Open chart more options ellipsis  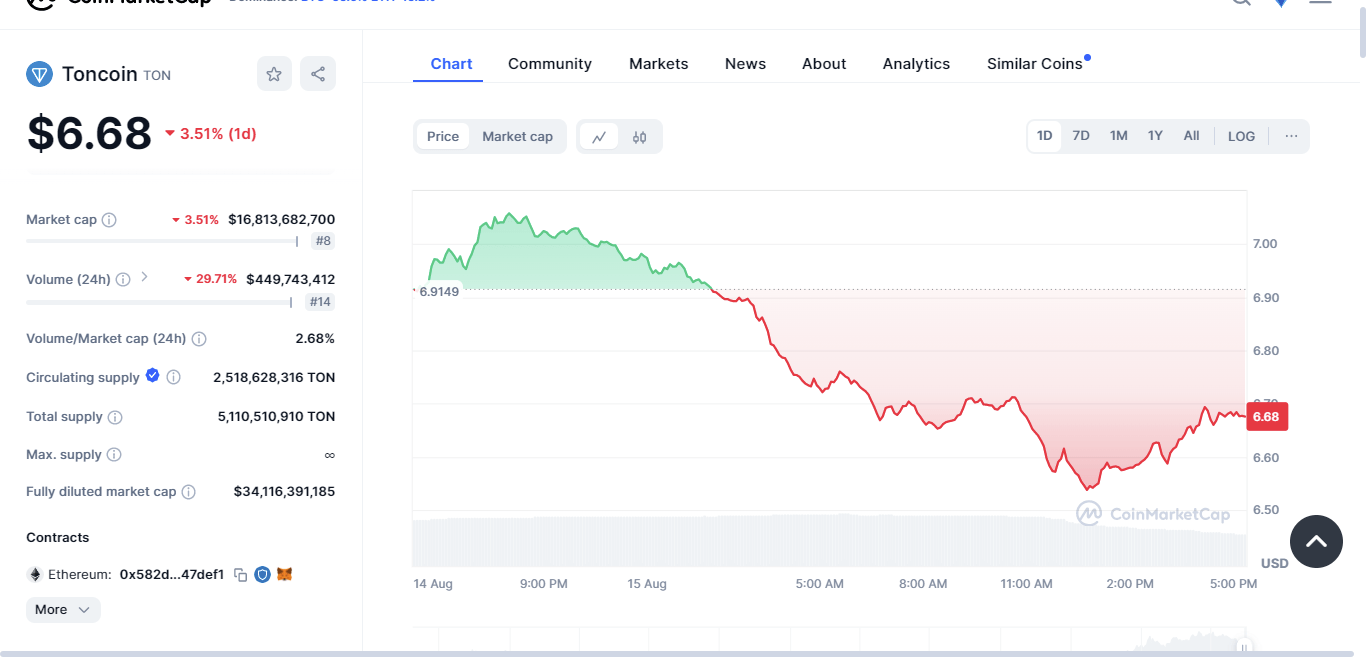[1292, 136]
